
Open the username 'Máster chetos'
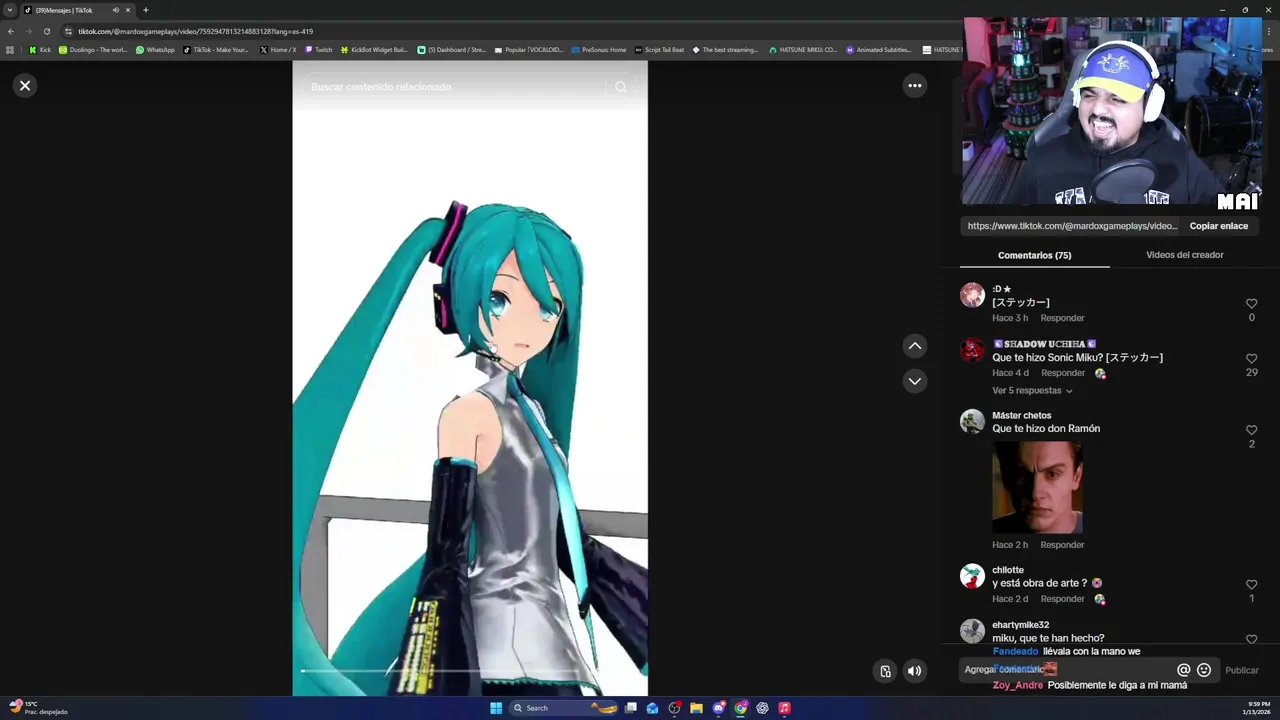pyautogui.click(x=1021, y=416)
